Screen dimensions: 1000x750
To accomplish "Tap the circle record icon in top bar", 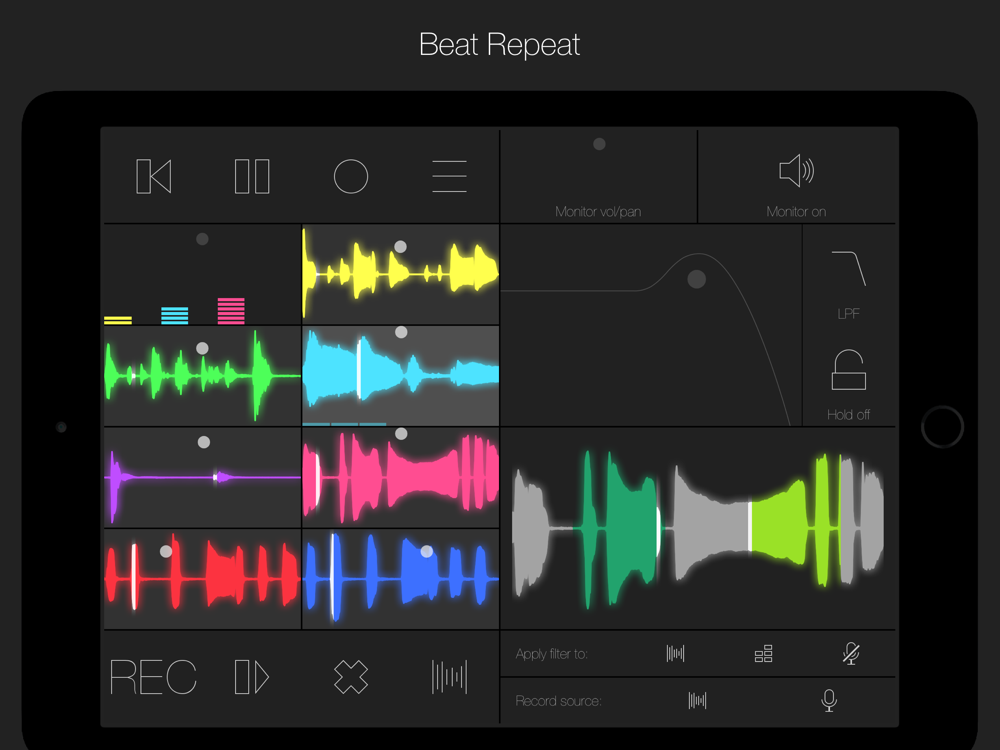I will (x=351, y=176).
